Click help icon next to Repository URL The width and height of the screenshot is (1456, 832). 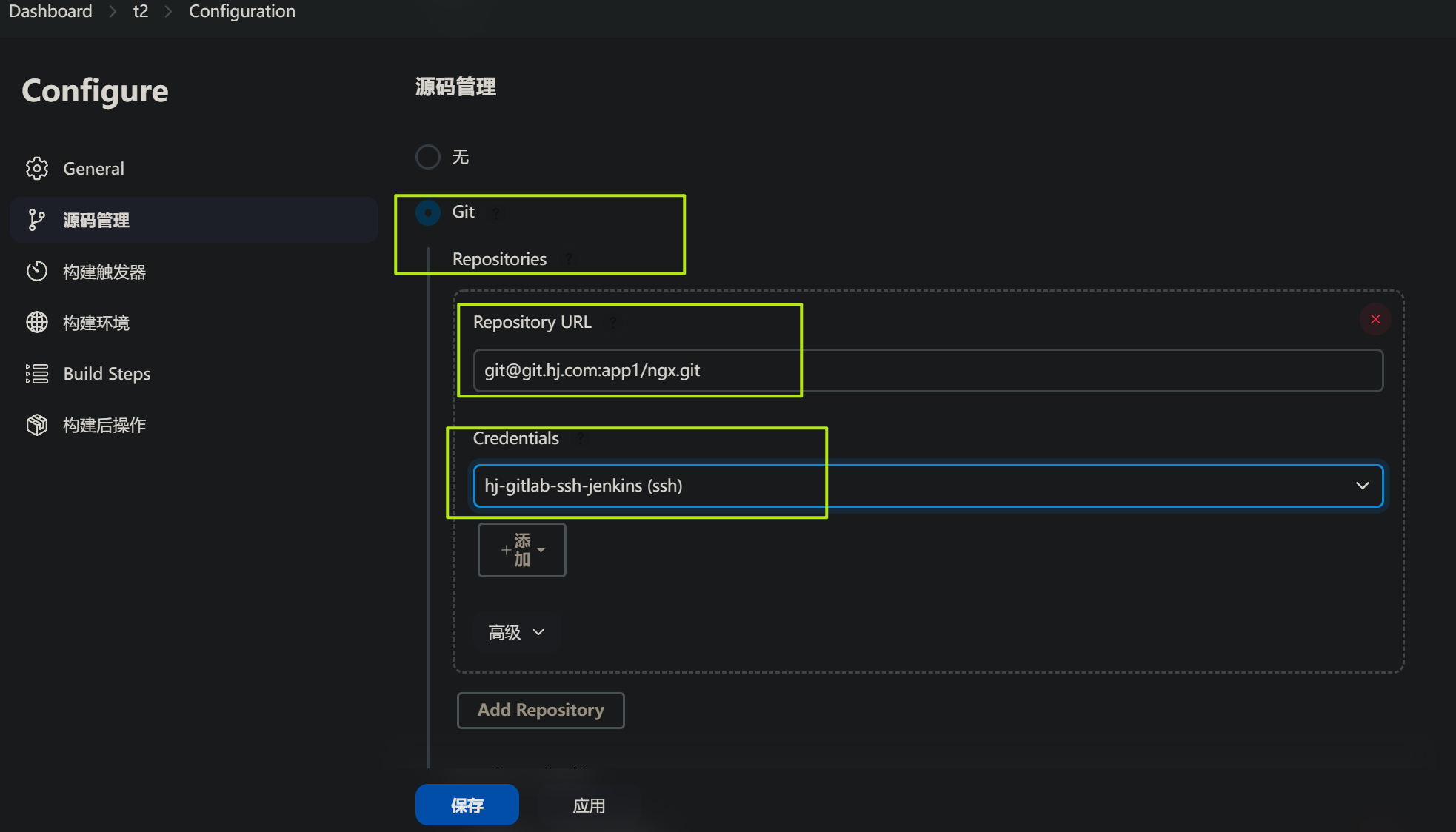(x=613, y=323)
